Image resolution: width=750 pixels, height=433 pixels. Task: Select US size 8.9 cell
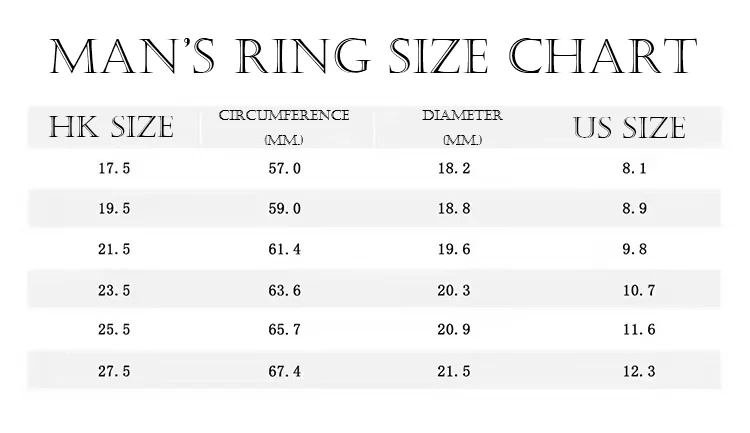pyautogui.click(x=634, y=209)
